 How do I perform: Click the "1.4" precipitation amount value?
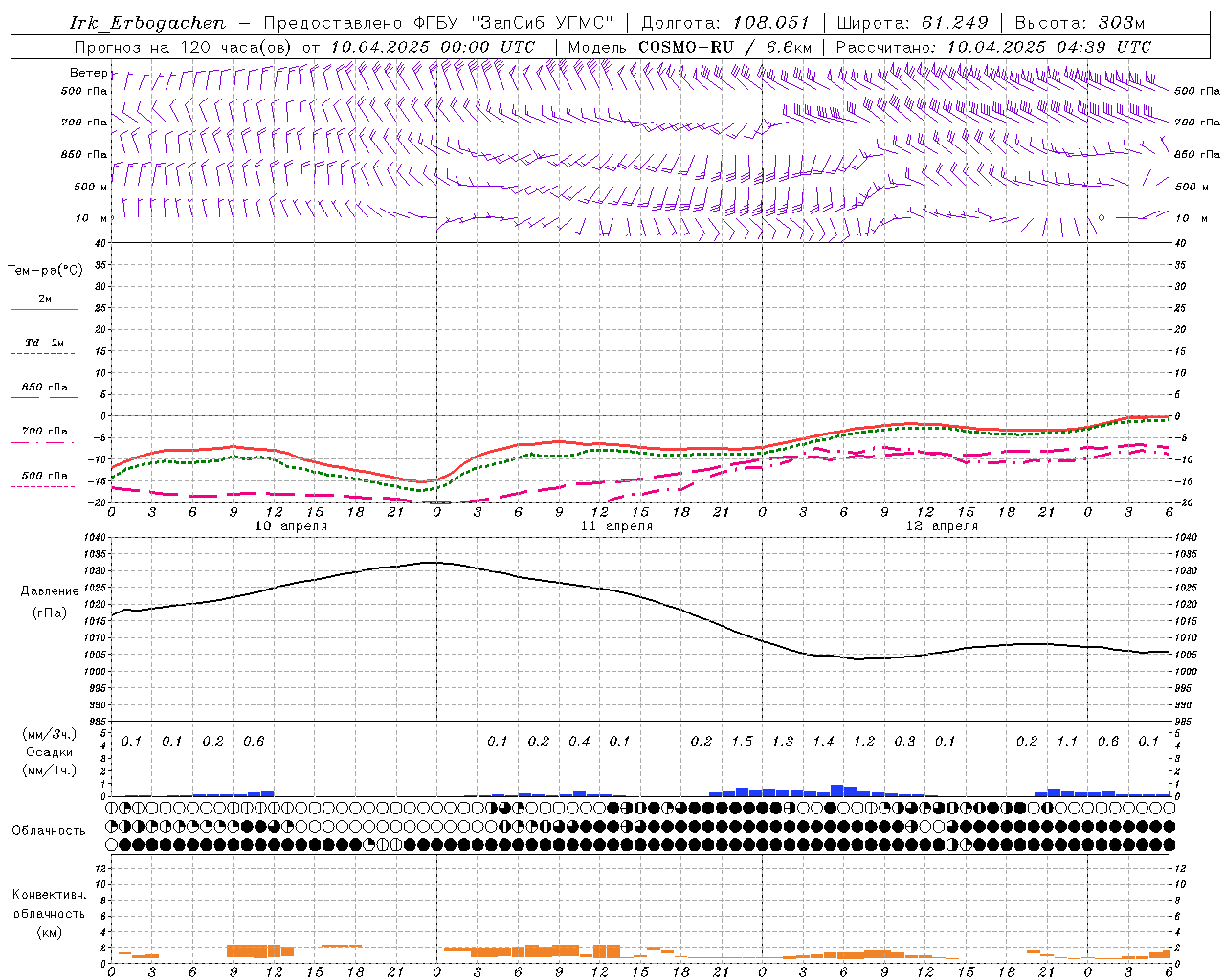tap(824, 741)
